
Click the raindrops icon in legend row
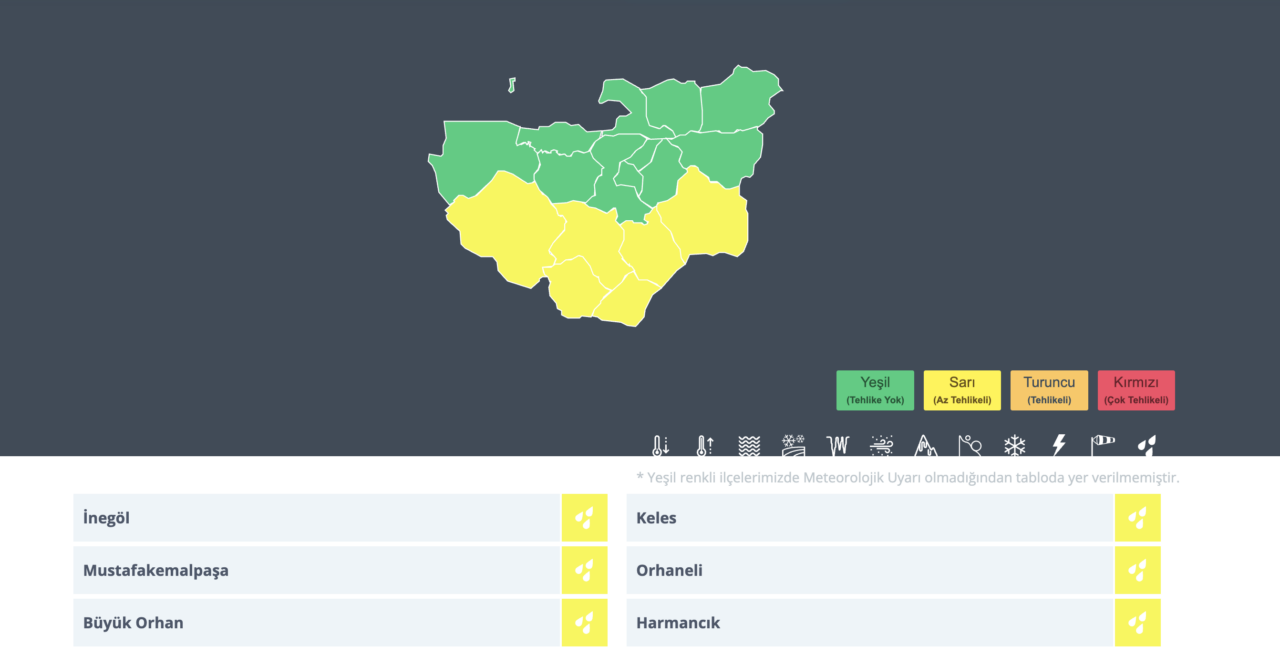click(x=1147, y=445)
